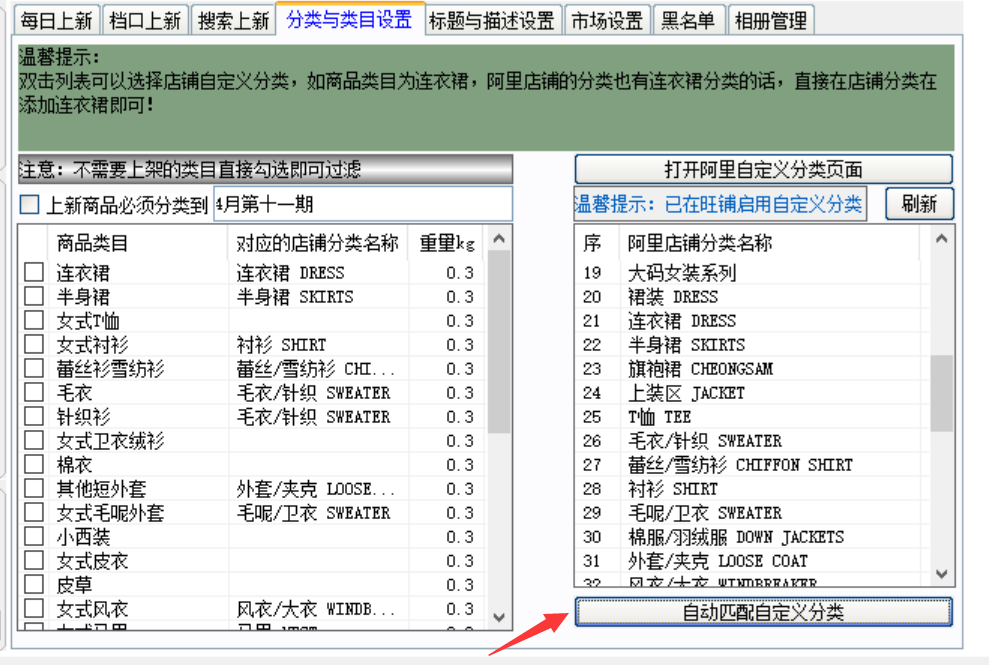The height and width of the screenshot is (665, 989).
Task: Switch to the 相册管理 tab
Action: point(771,21)
